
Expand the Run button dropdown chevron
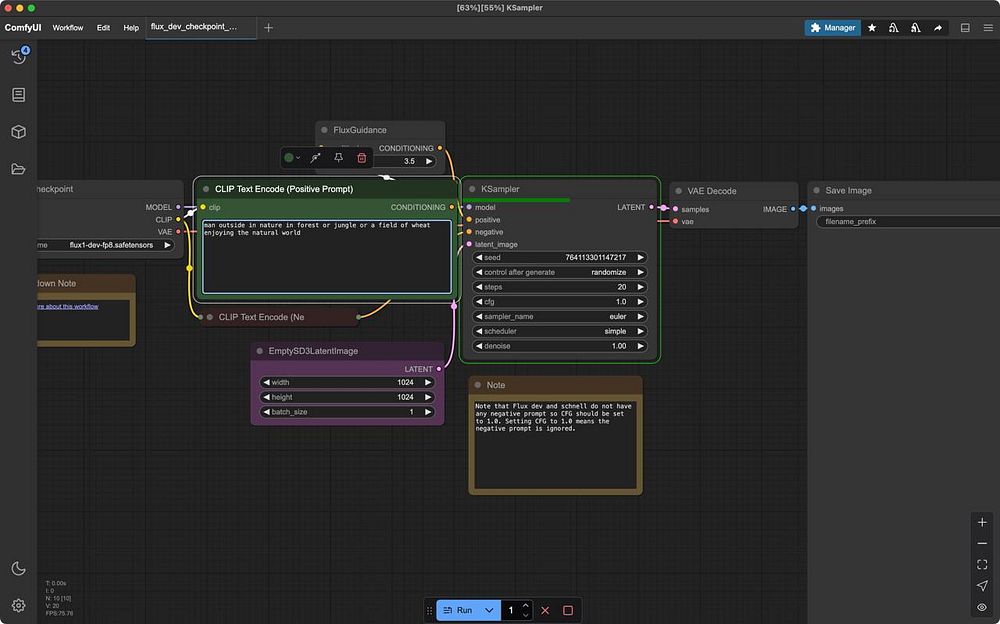(489, 610)
